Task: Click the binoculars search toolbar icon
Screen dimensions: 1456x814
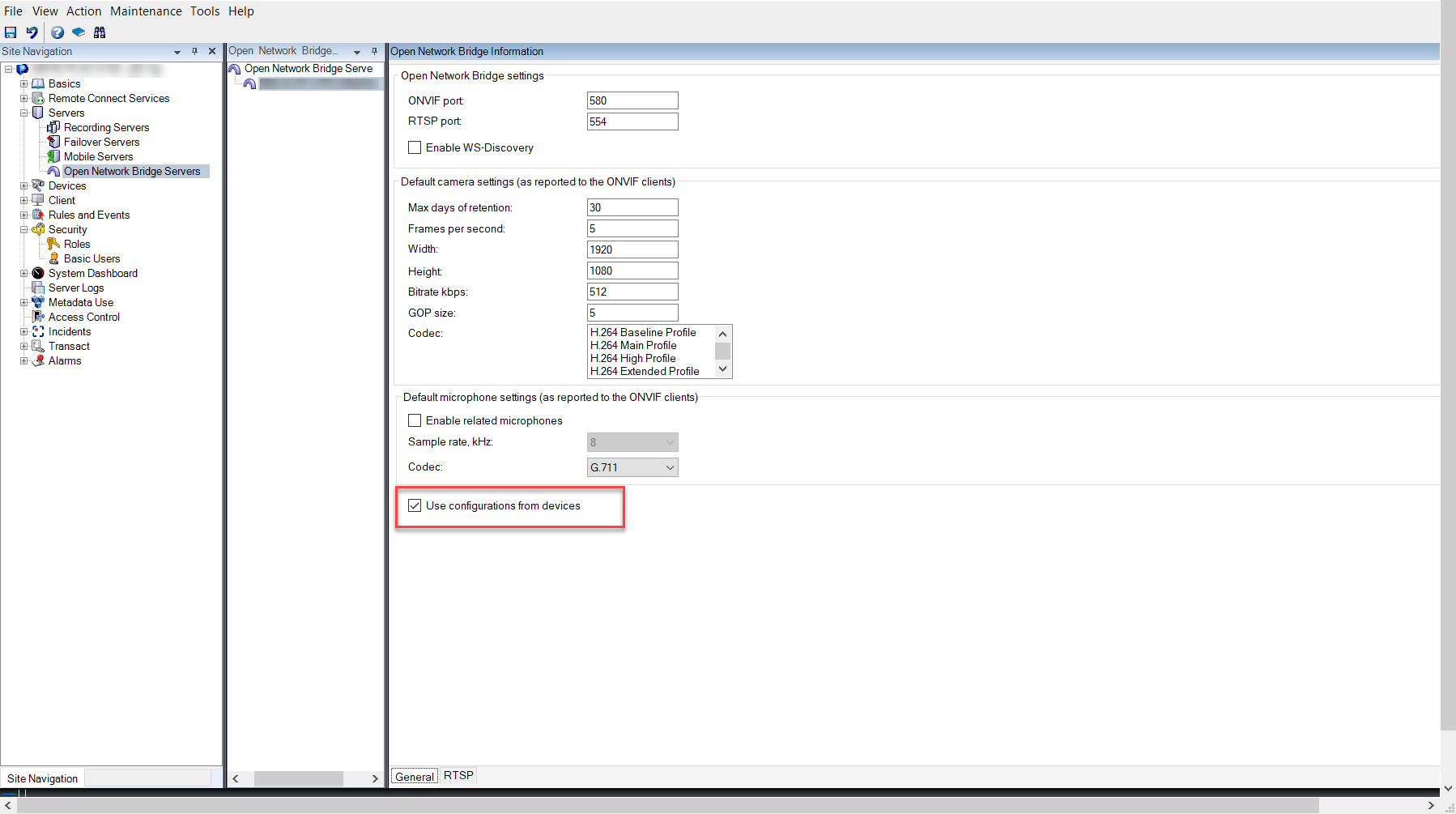Action: point(100,32)
